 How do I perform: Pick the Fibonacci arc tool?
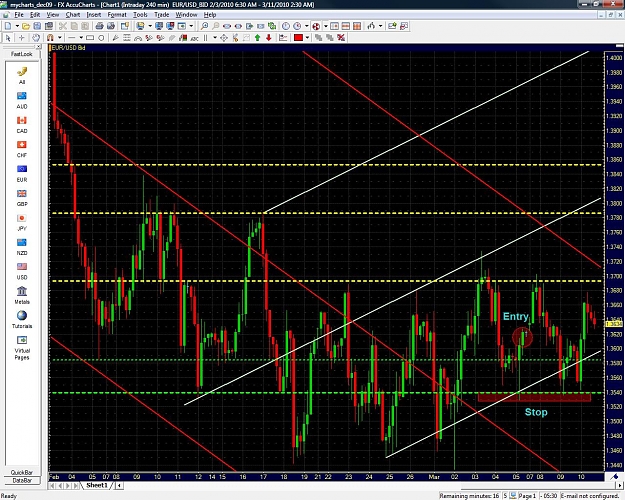(138, 38)
